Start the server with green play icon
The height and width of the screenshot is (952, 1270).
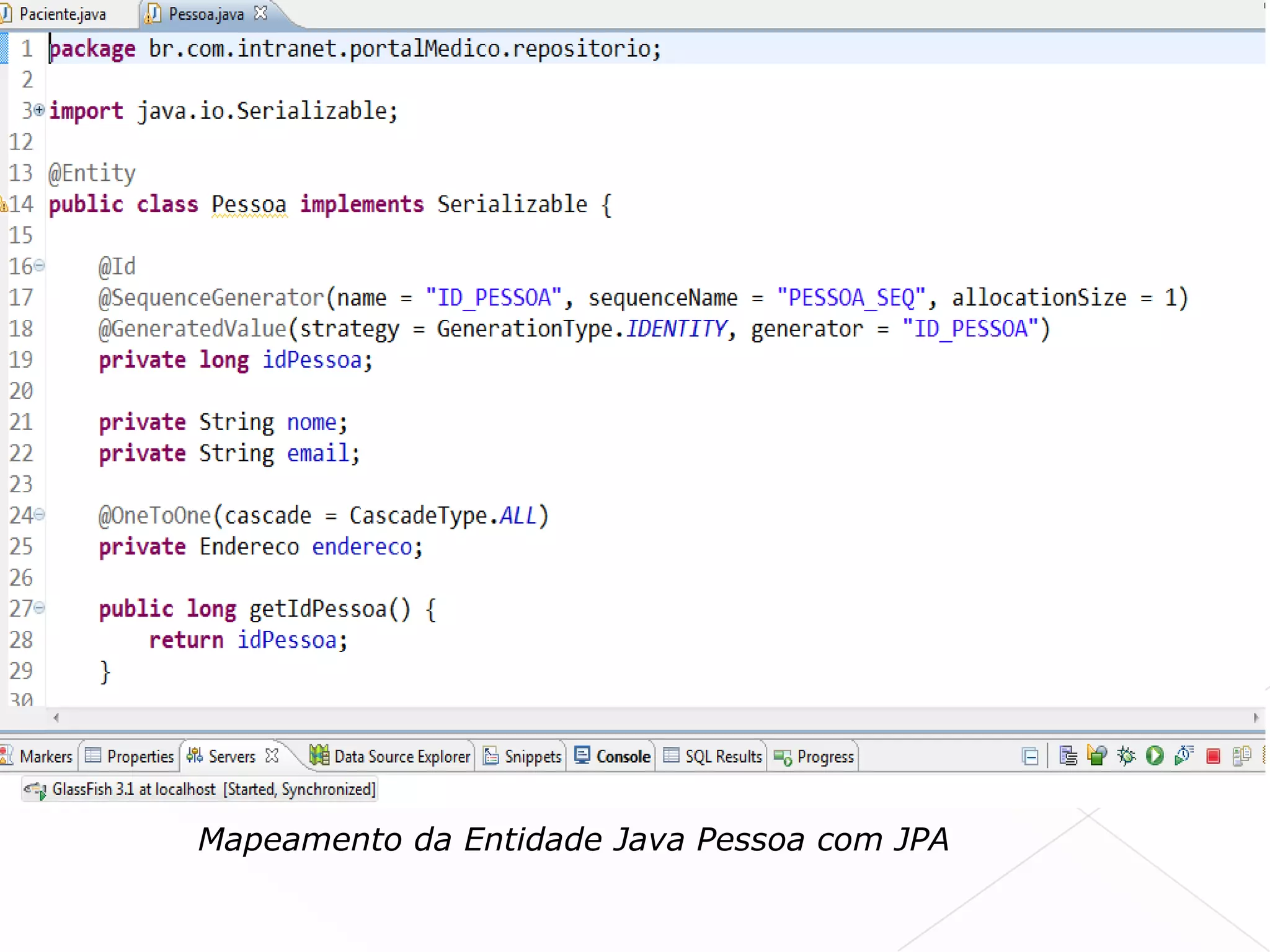[1155, 756]
